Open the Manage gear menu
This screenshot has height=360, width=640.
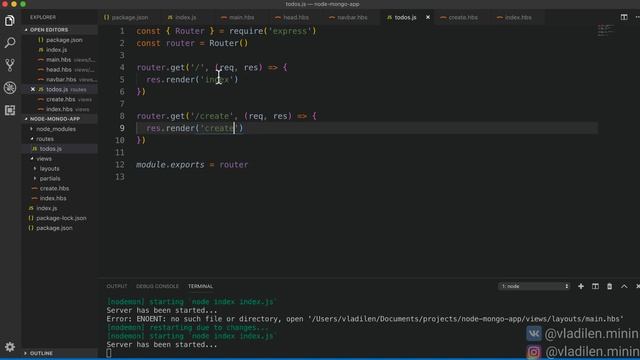10,347
